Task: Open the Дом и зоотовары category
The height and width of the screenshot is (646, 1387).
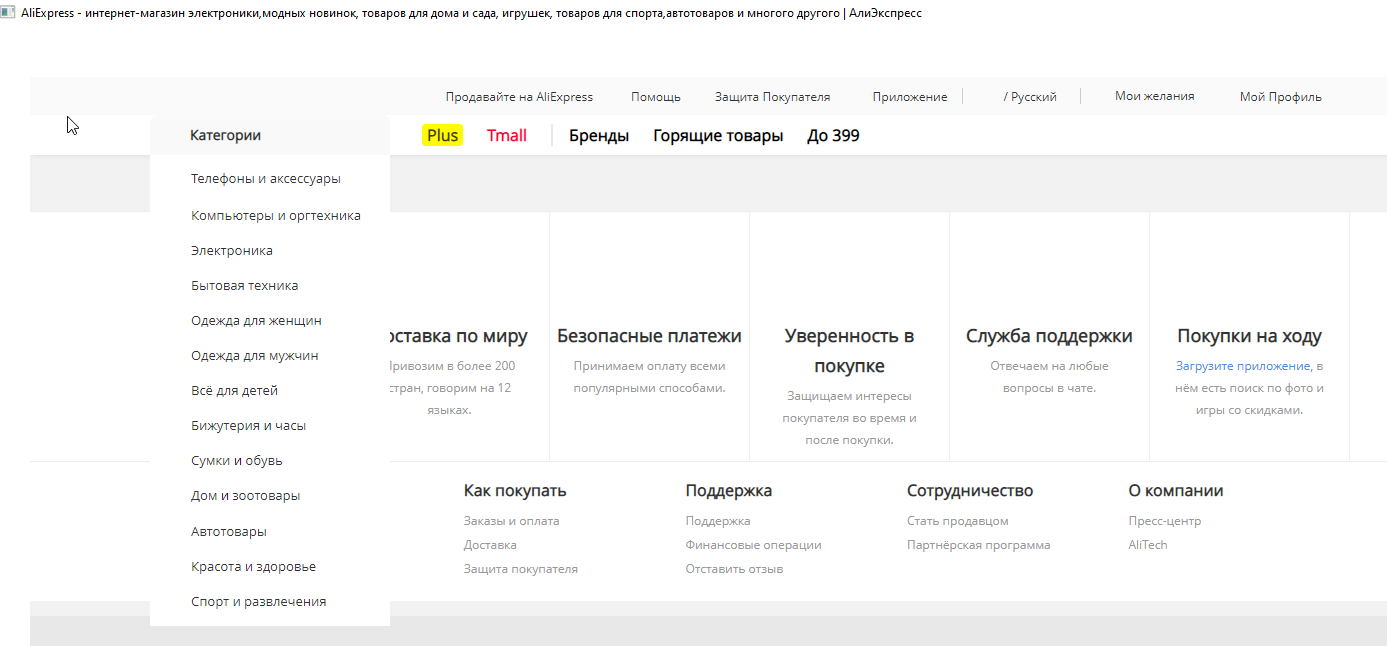Action: (246, 496)
